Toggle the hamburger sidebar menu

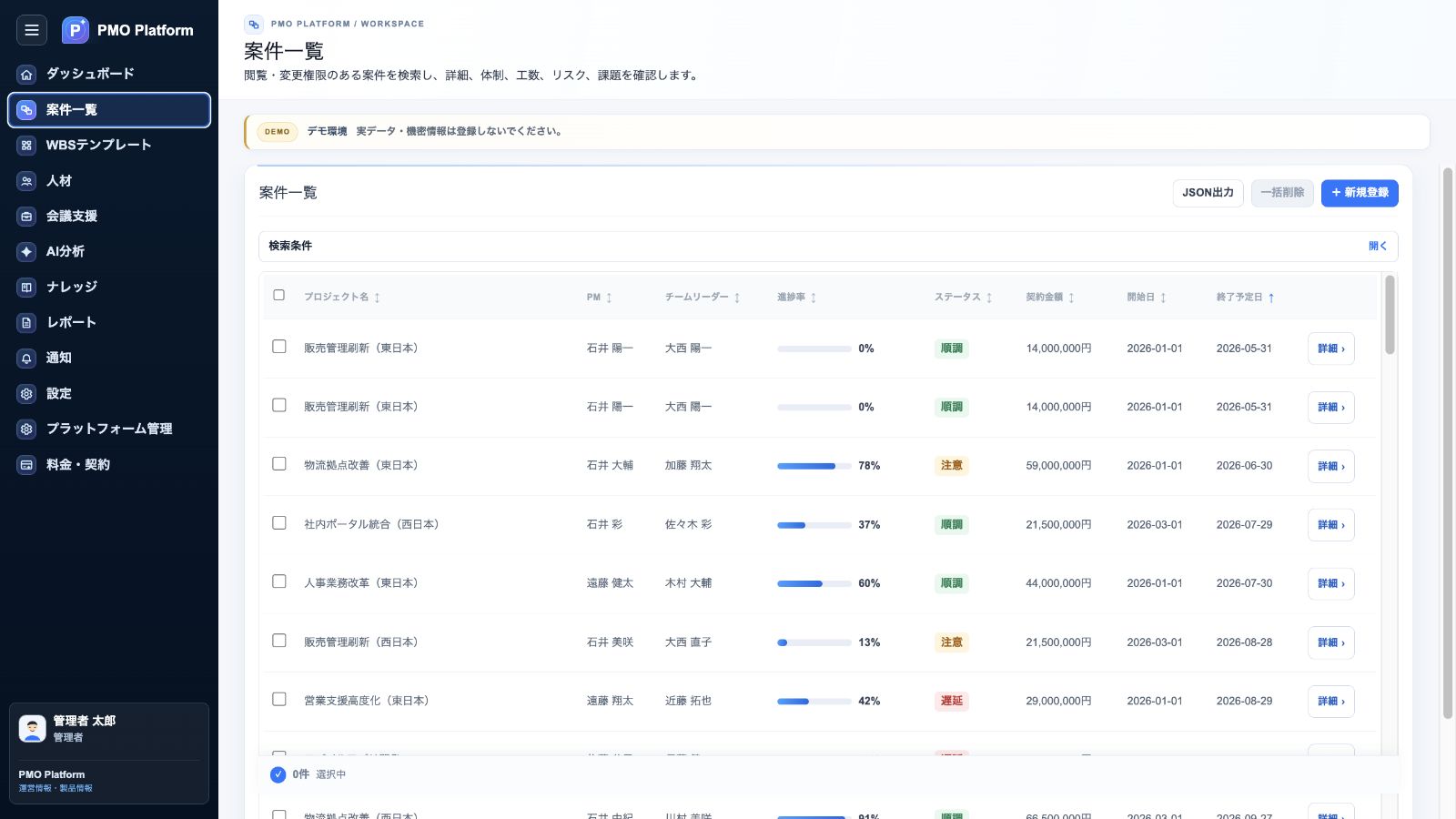coord(32,30)
